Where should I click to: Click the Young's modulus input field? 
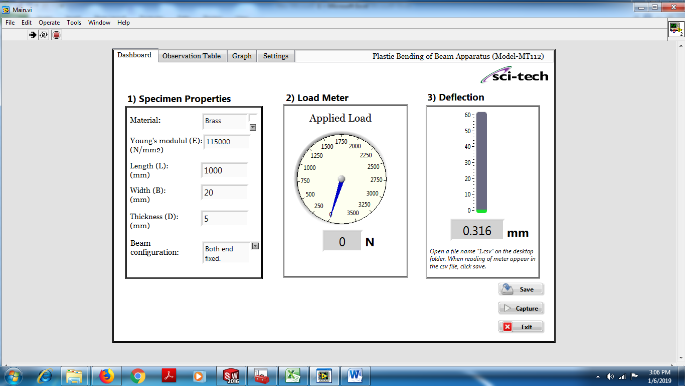[226, 141]
